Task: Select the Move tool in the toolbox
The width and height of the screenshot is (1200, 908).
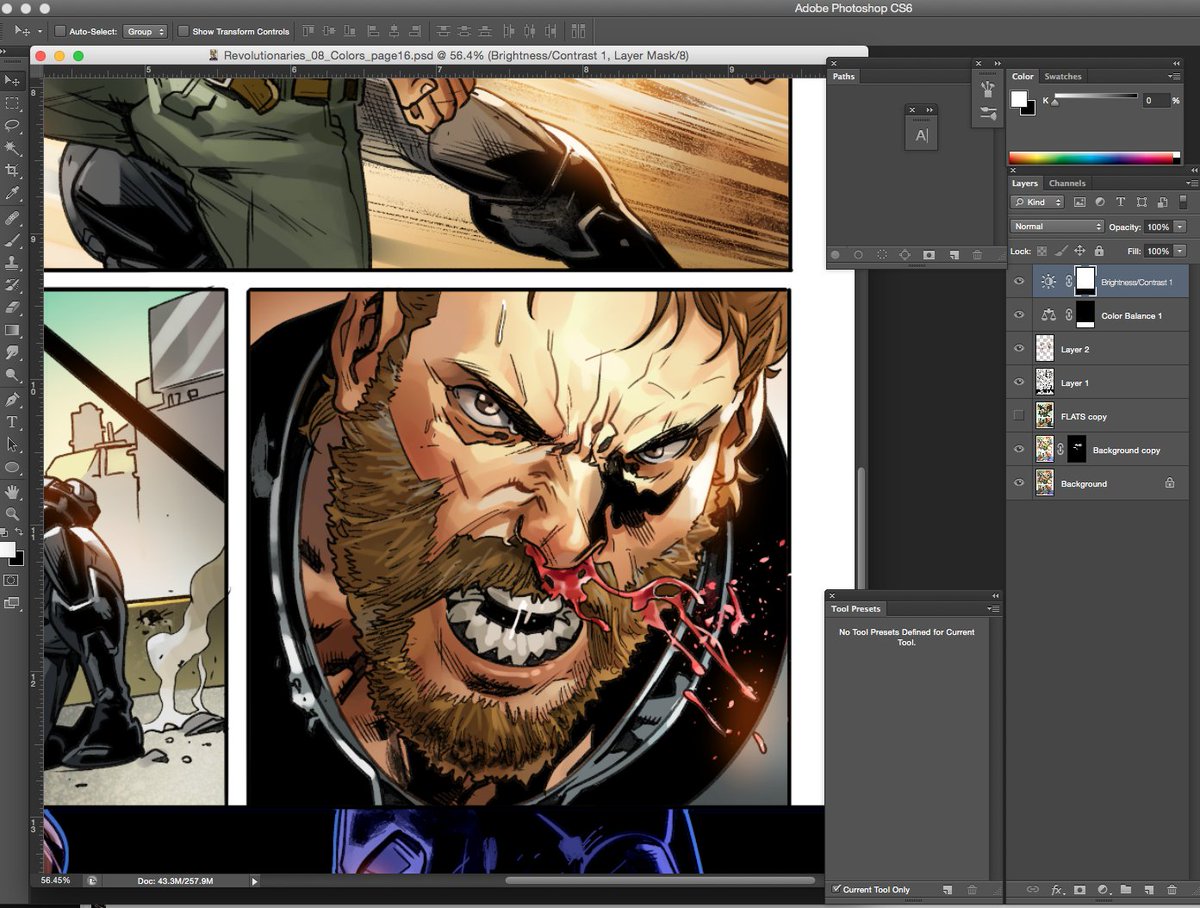Action: coord(12,80)
